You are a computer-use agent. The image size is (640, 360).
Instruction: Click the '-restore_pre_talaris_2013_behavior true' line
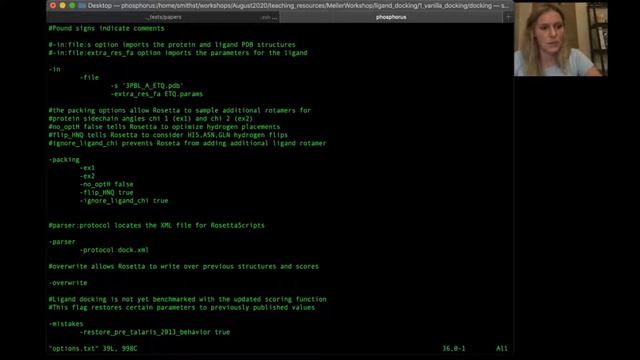coord(155,332)
